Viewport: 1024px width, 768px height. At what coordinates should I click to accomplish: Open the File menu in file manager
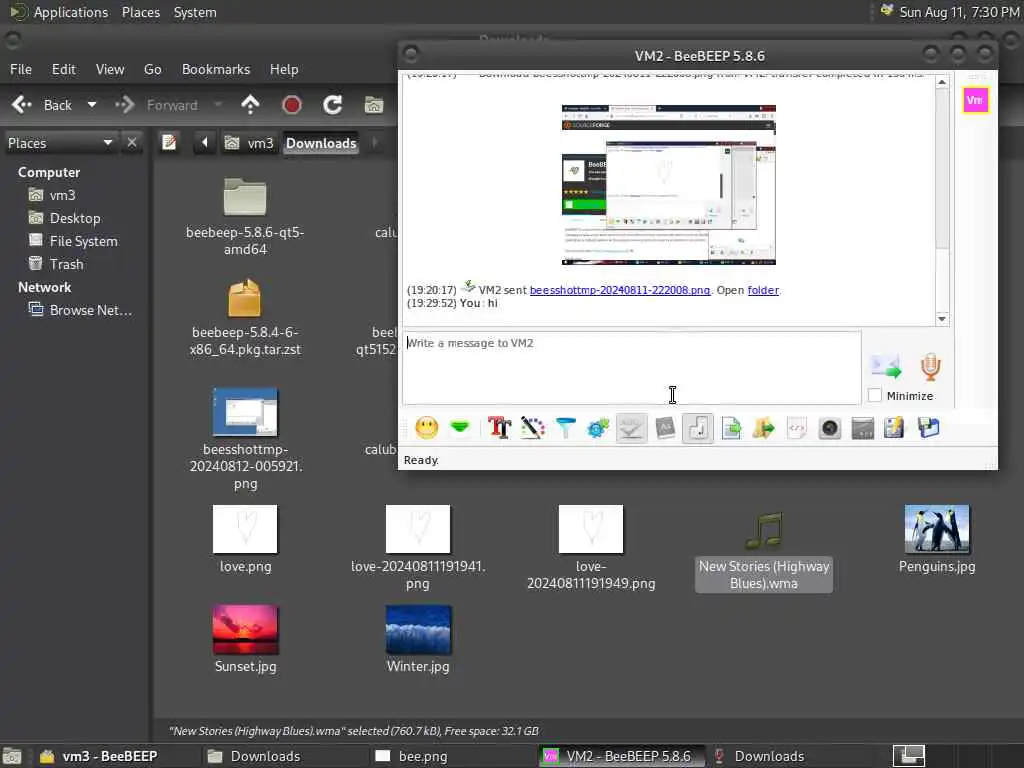tap(21, 69)
